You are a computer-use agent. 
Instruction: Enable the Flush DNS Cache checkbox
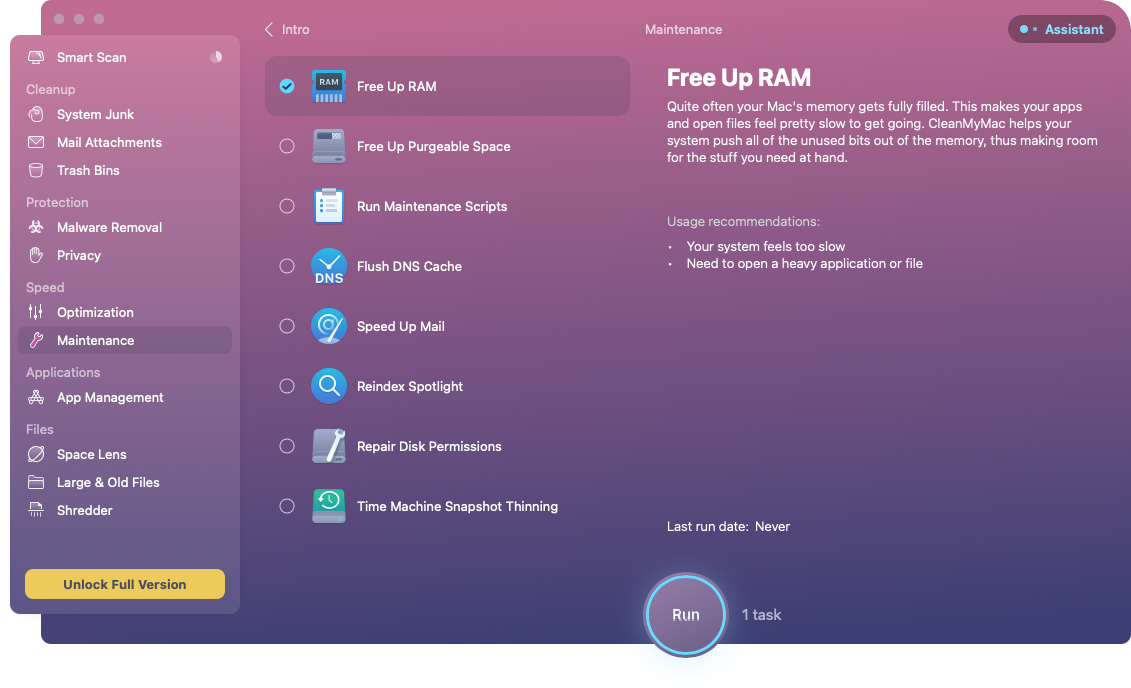[287, 266]
